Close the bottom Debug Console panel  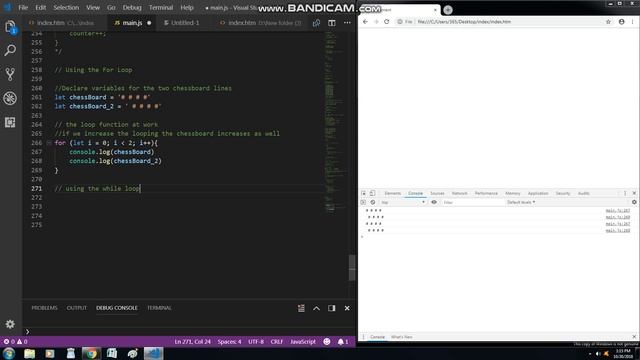click(347, 308)
